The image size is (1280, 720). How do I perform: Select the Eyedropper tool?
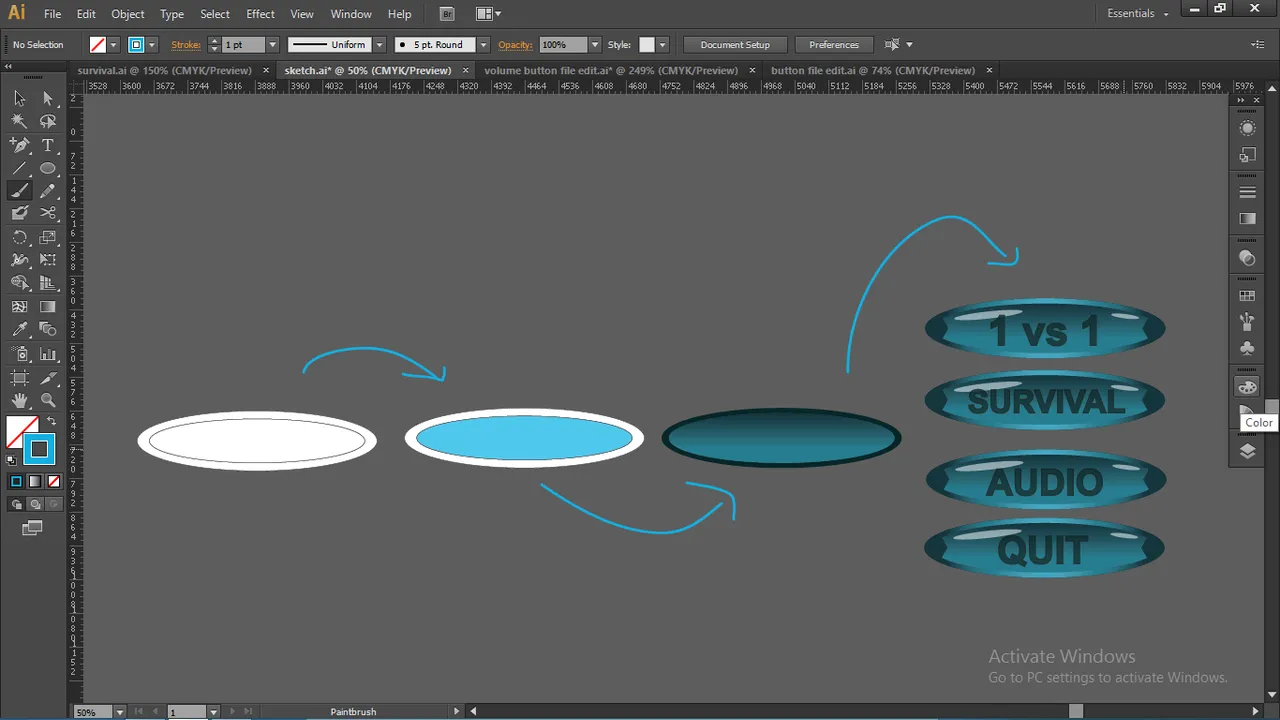coord(19,330)
